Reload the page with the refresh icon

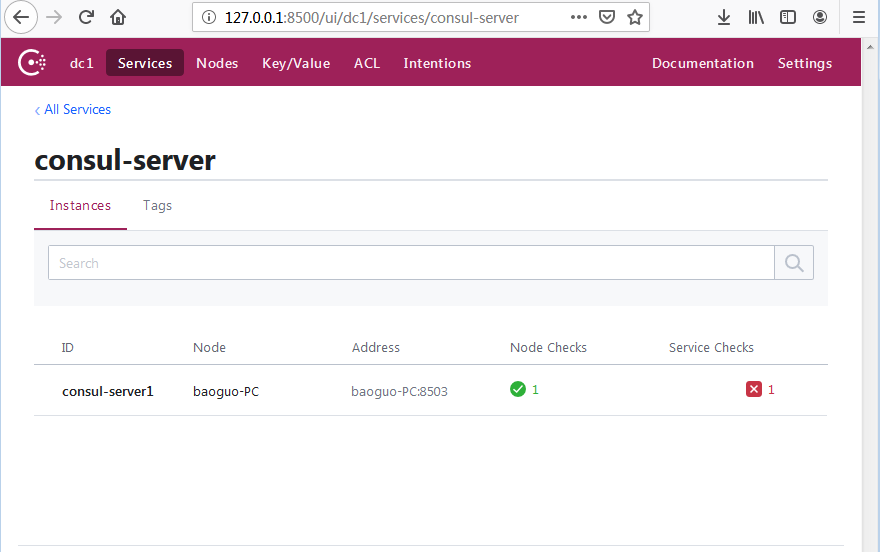coord(86,17)
